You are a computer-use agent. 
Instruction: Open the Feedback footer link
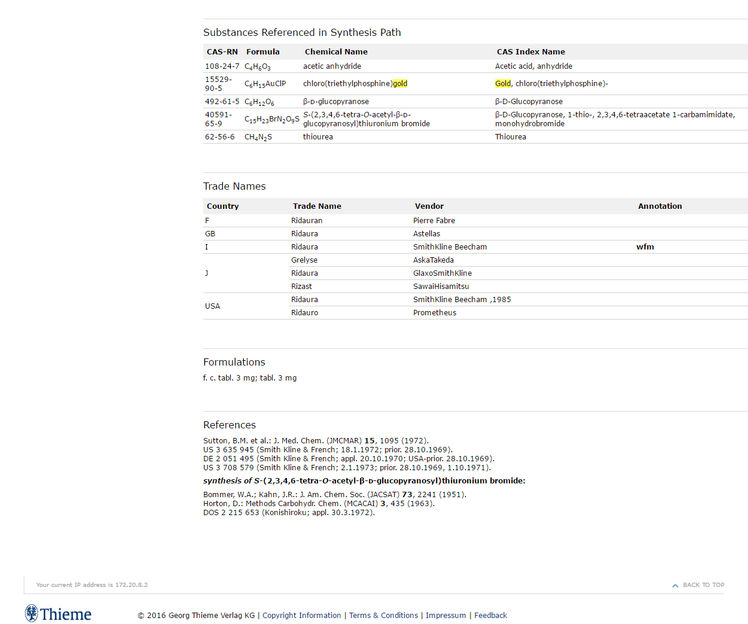490,615
